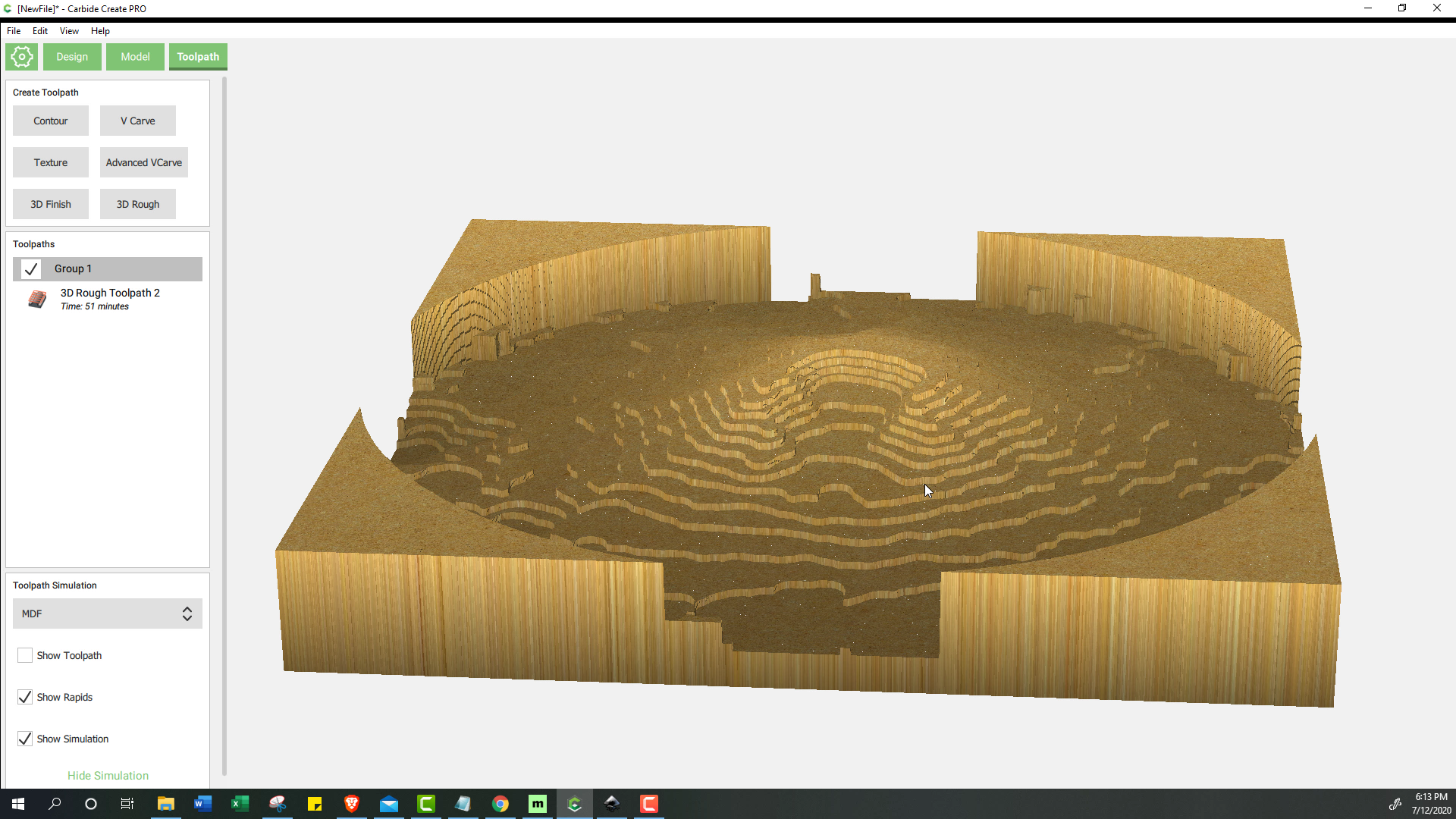Viewport: 1456px width, 819px height.
Task: Click the Design tab button
Action: 71,56
